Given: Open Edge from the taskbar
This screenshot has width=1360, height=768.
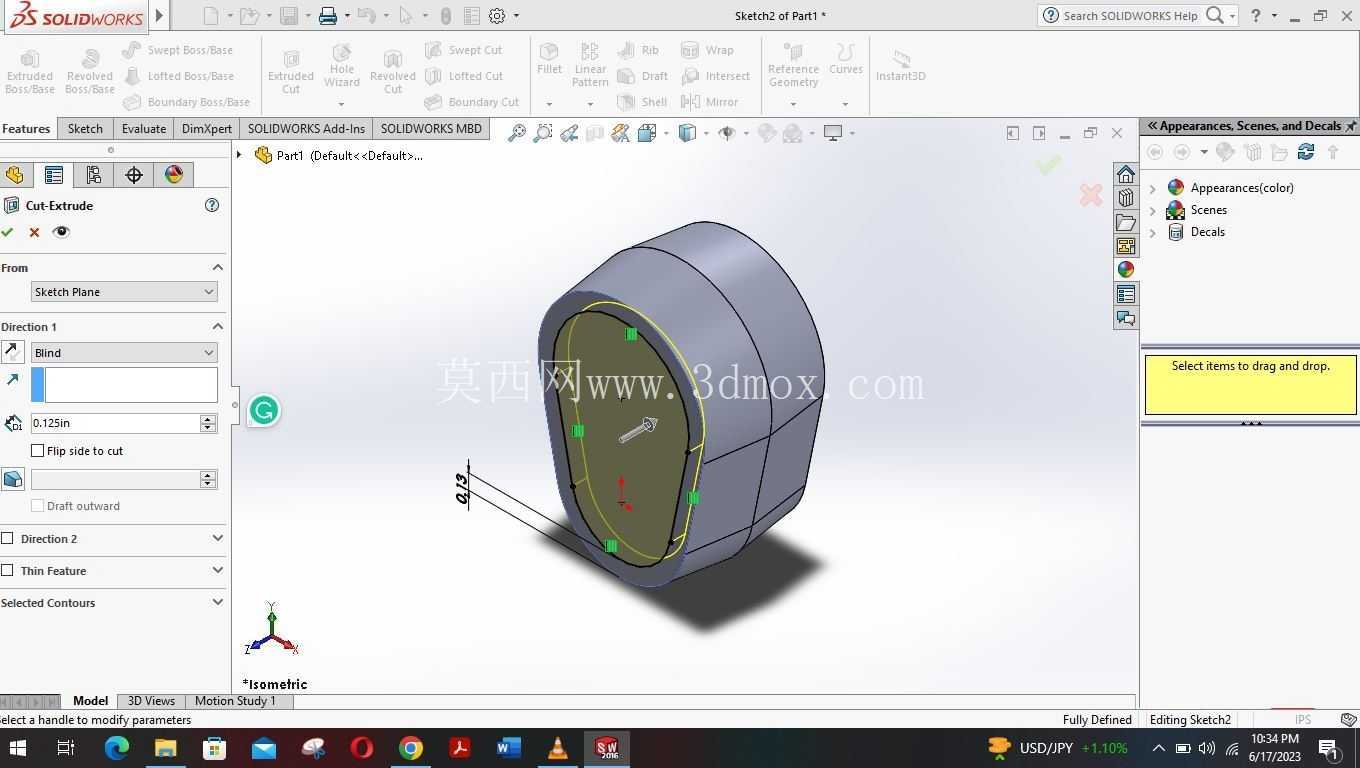Looking at the screenshot, I should click(x=117, y=748).
